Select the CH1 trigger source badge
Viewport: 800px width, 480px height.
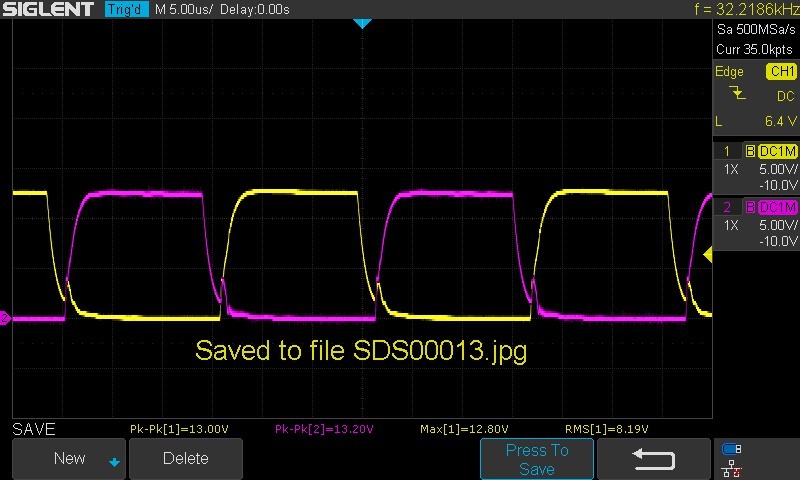coord(781,71)
